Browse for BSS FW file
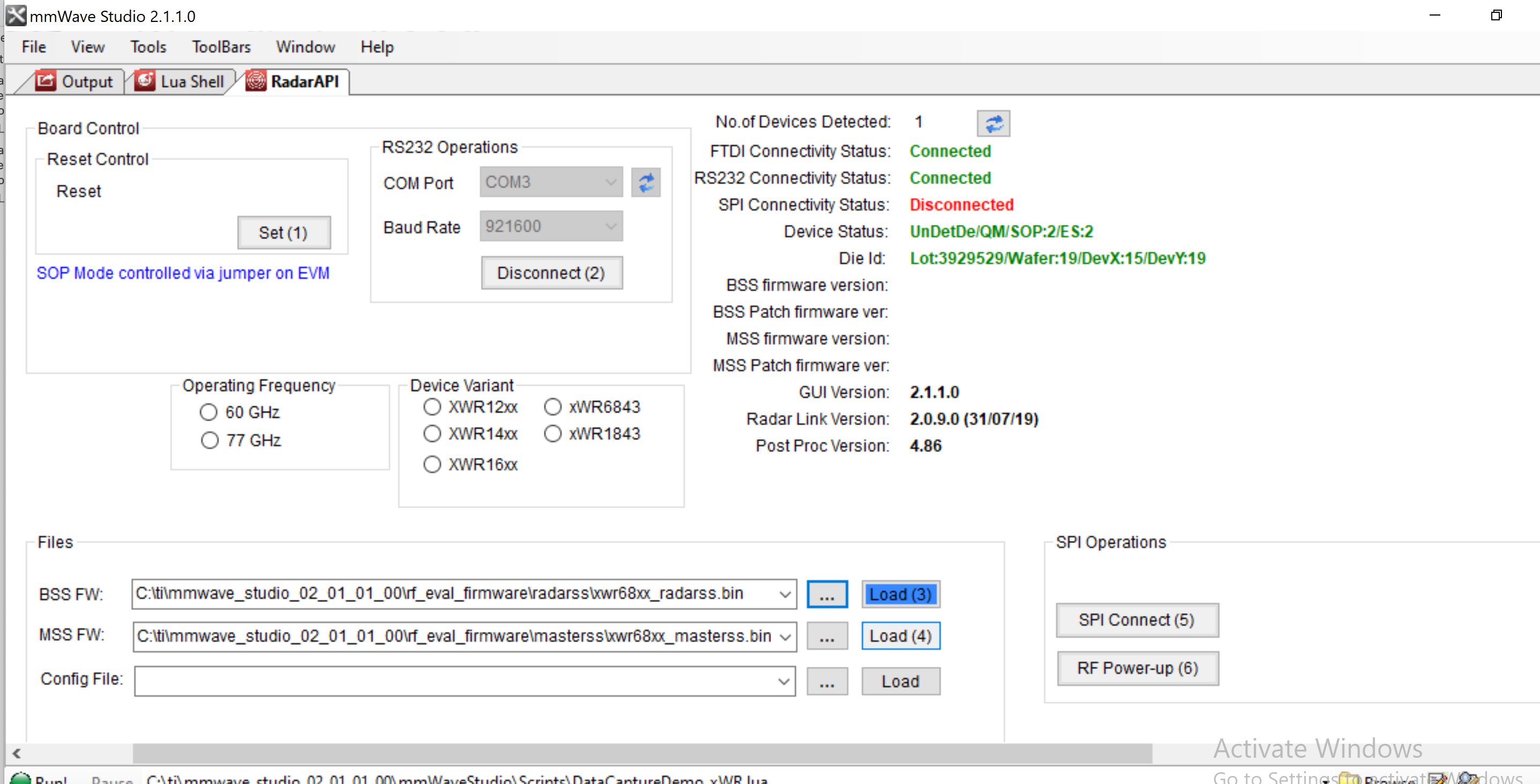Viewport: 1540px width, 784px height. pyautogui.click(x=827, y=594)
